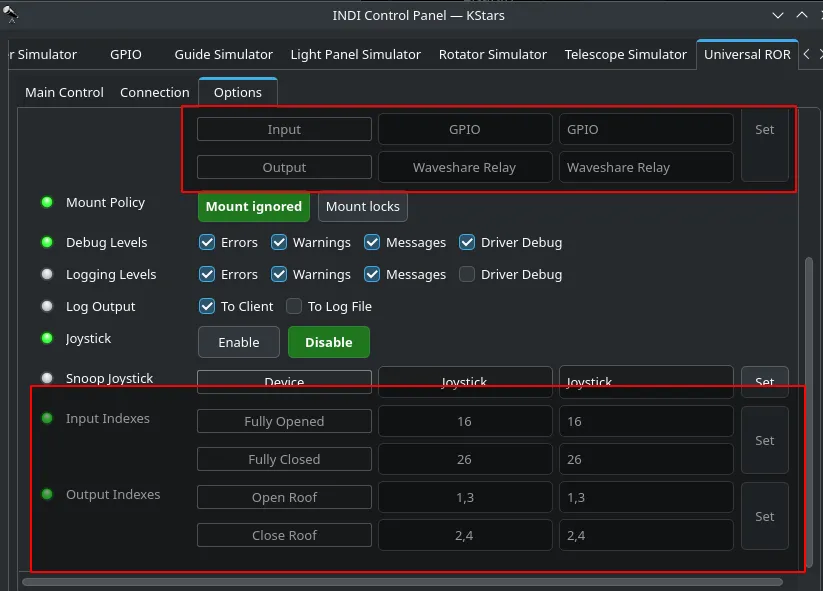Enable Driver Debug in Logging Levels

coord(467,274)
